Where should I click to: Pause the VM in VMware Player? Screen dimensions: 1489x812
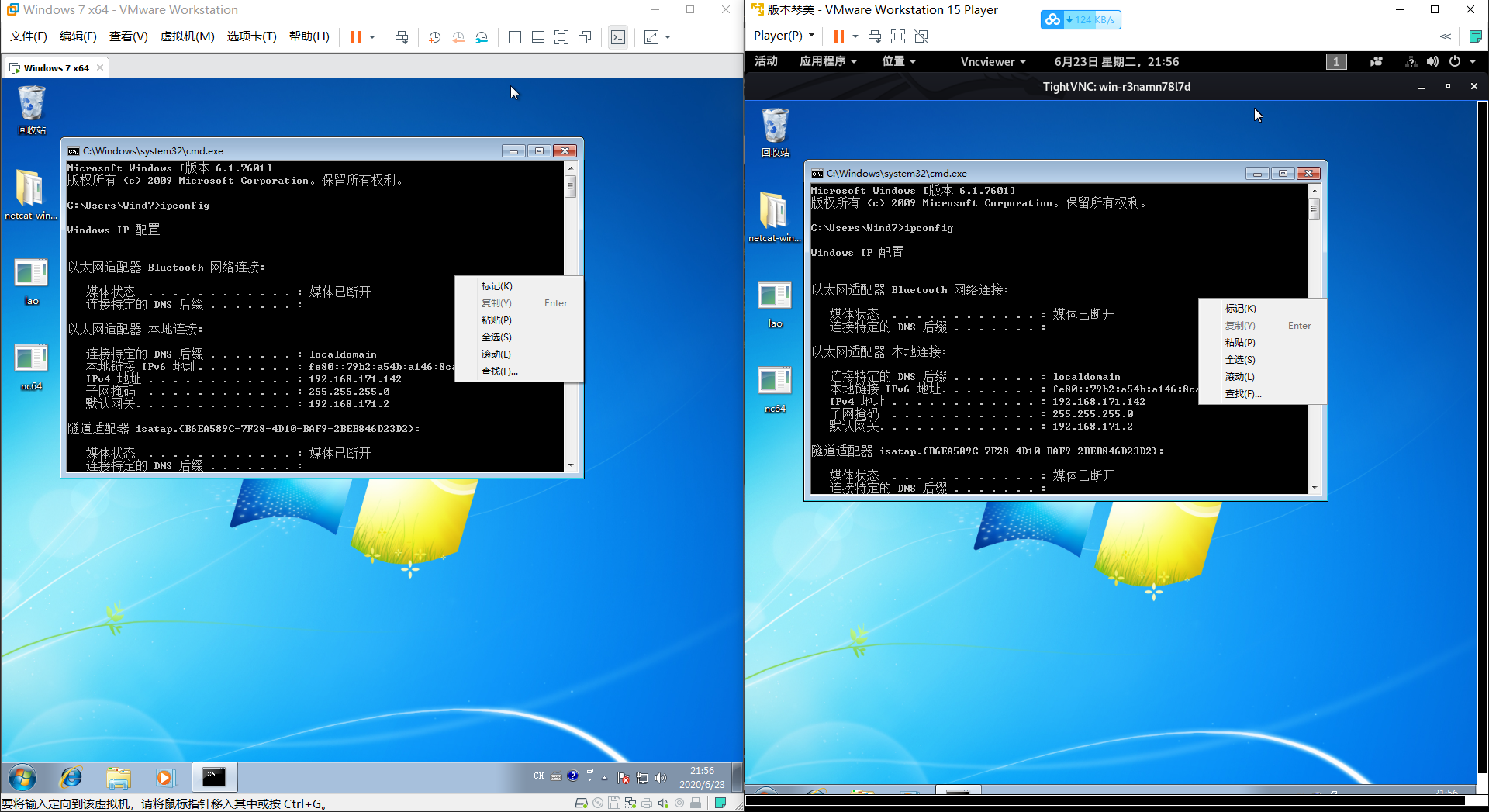pyautogui.click(x=839, y=36)
